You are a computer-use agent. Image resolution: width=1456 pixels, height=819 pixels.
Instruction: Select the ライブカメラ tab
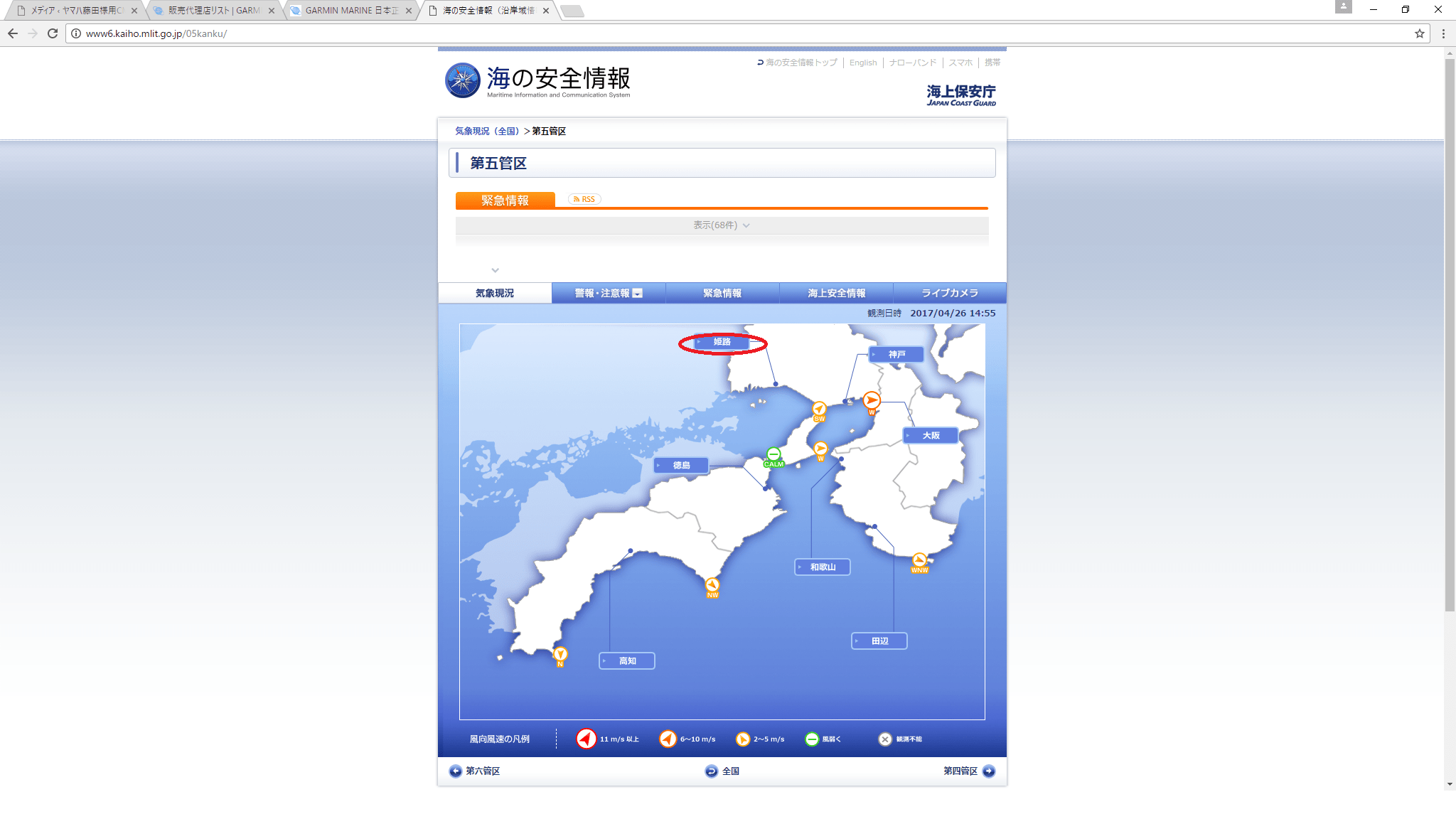950,292
